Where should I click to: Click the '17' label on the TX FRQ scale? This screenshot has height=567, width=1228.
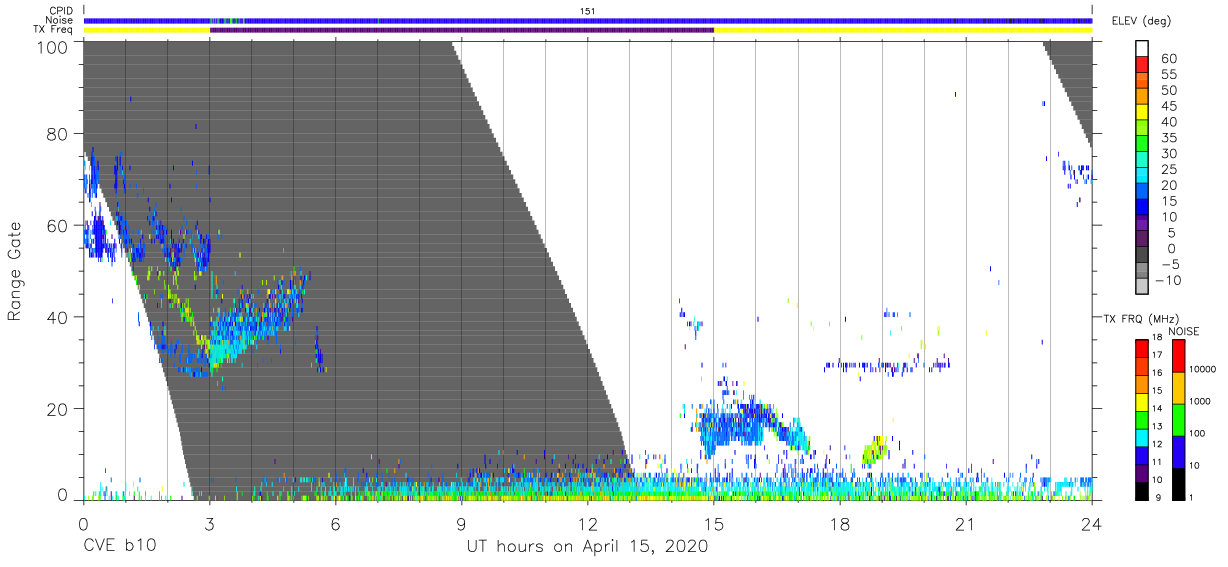(x=1157, y=355)
